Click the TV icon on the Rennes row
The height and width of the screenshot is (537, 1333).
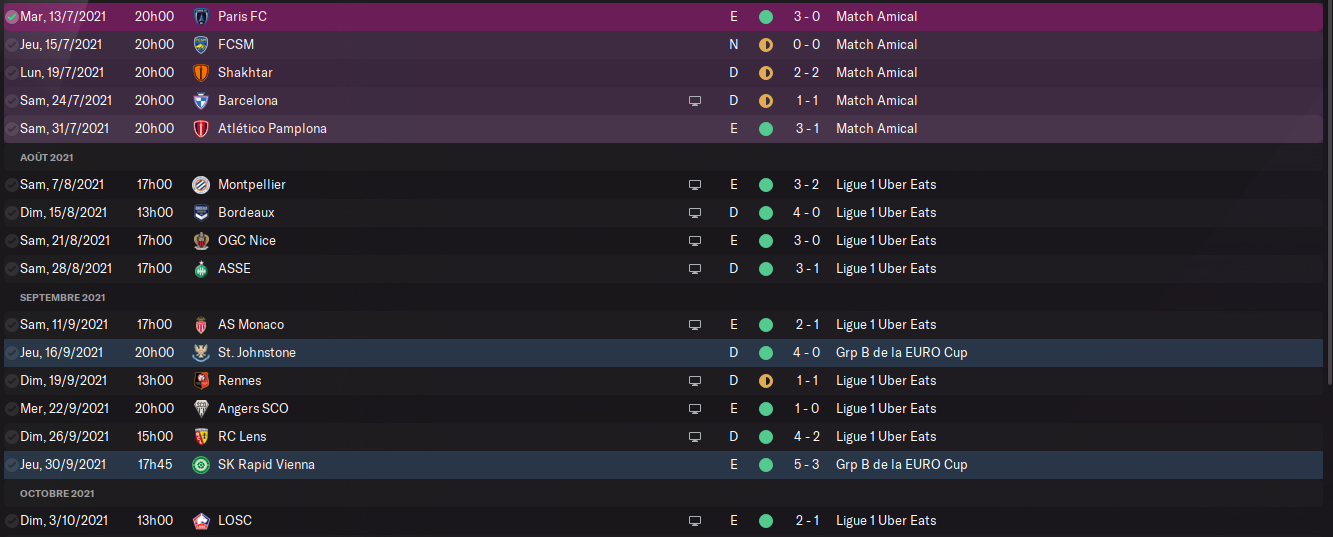tap(695, 381)
